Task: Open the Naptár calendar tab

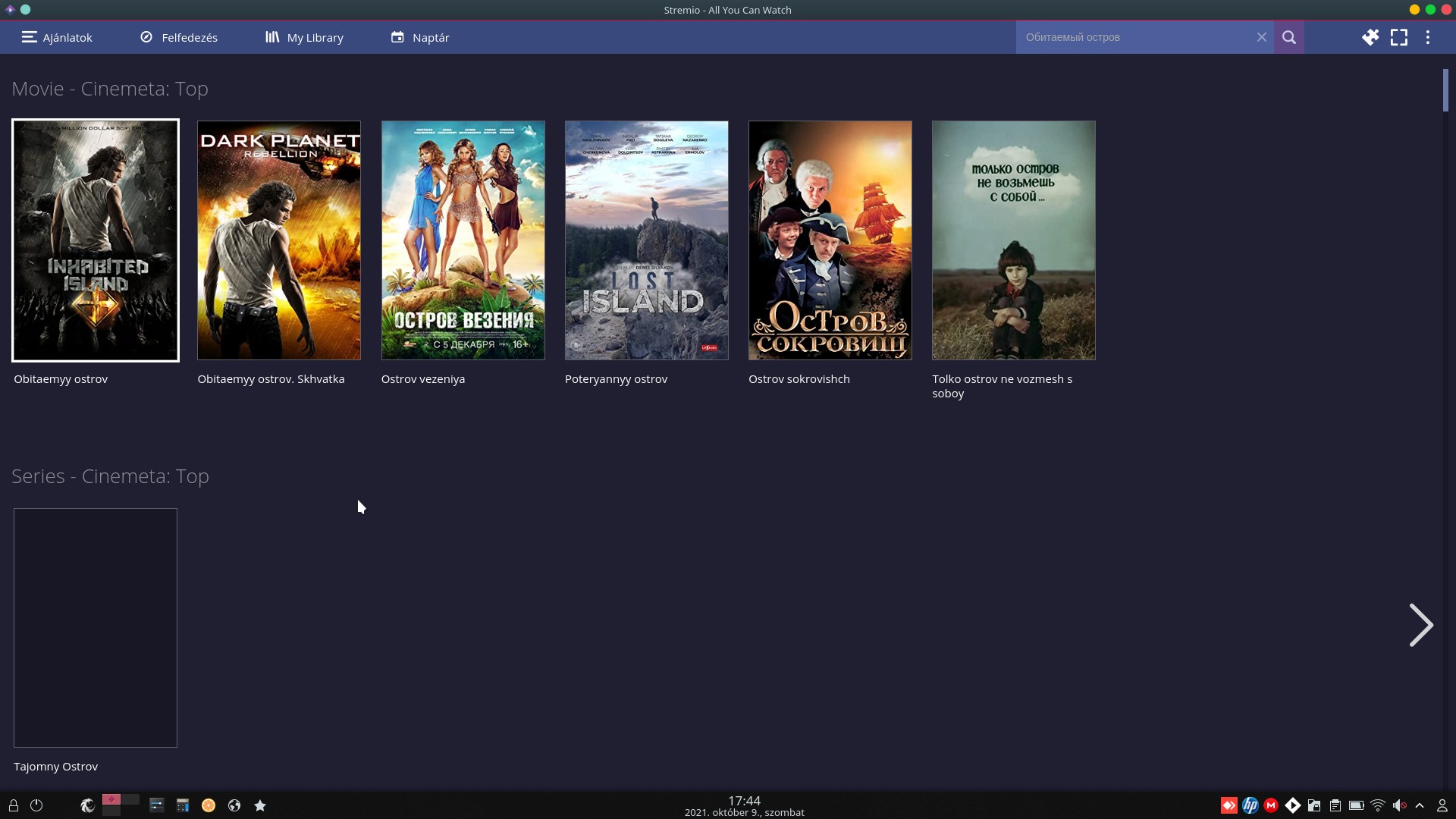Action: [x=420, y=37]
